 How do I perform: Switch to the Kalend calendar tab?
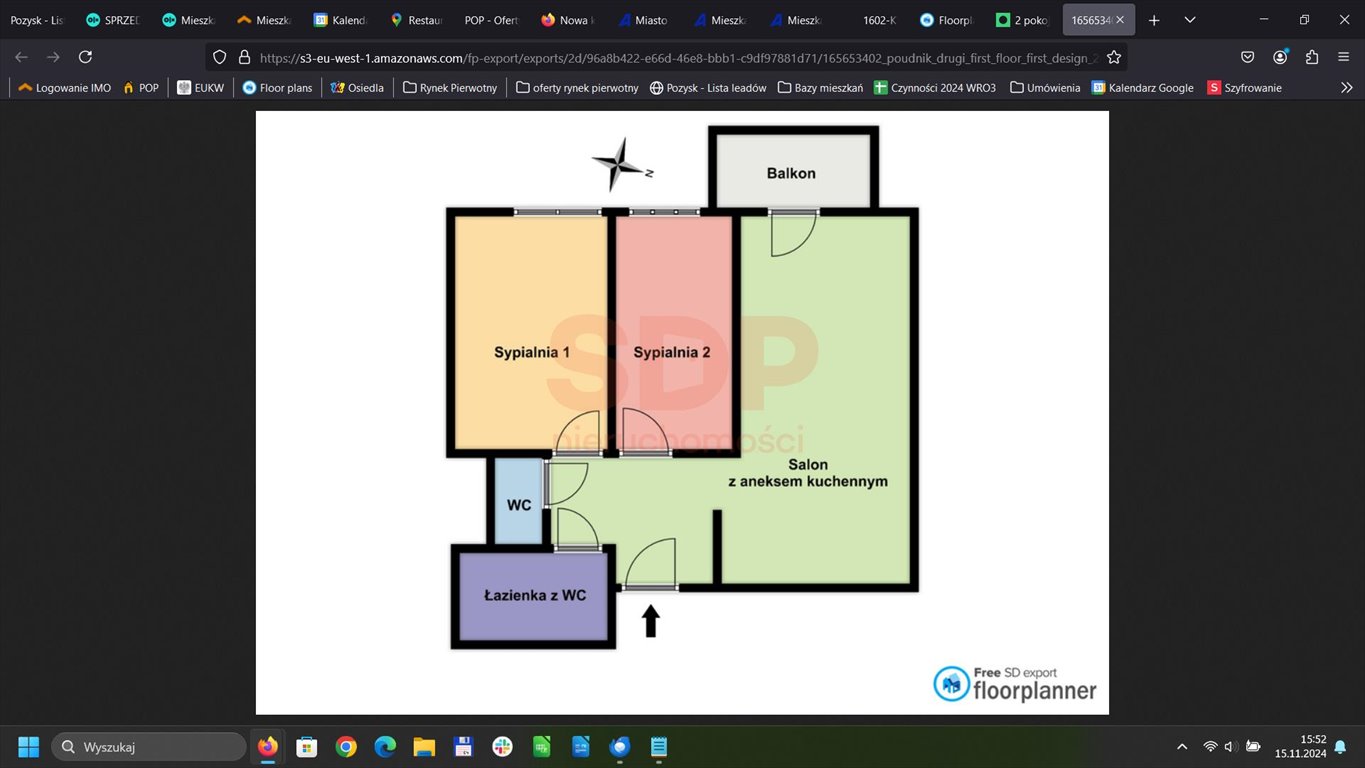[x=340, y=20]
